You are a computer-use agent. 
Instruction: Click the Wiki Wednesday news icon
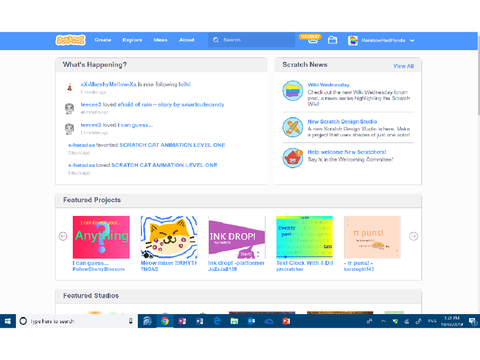click(293, 90)
